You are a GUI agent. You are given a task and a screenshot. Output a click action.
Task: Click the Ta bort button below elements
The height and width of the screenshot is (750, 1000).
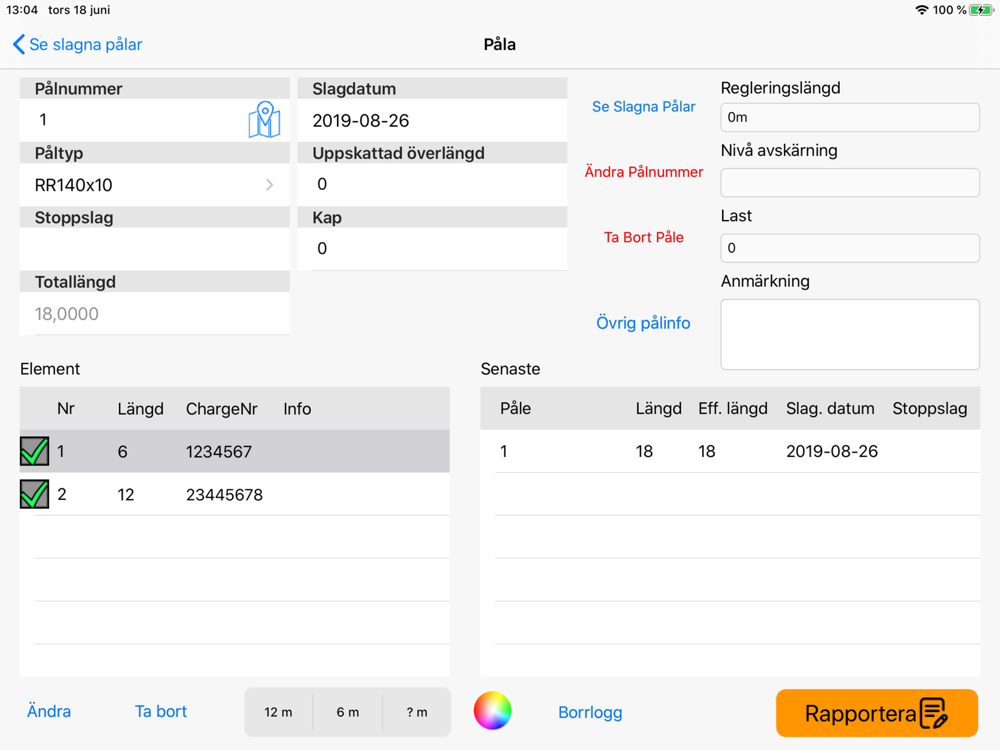161,711
